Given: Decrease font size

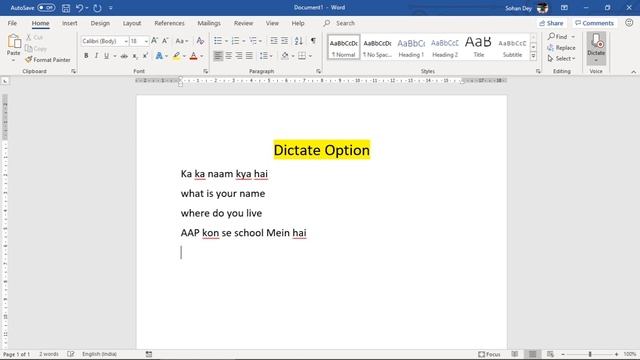Looking at the screenshot, I should point(165,41).
